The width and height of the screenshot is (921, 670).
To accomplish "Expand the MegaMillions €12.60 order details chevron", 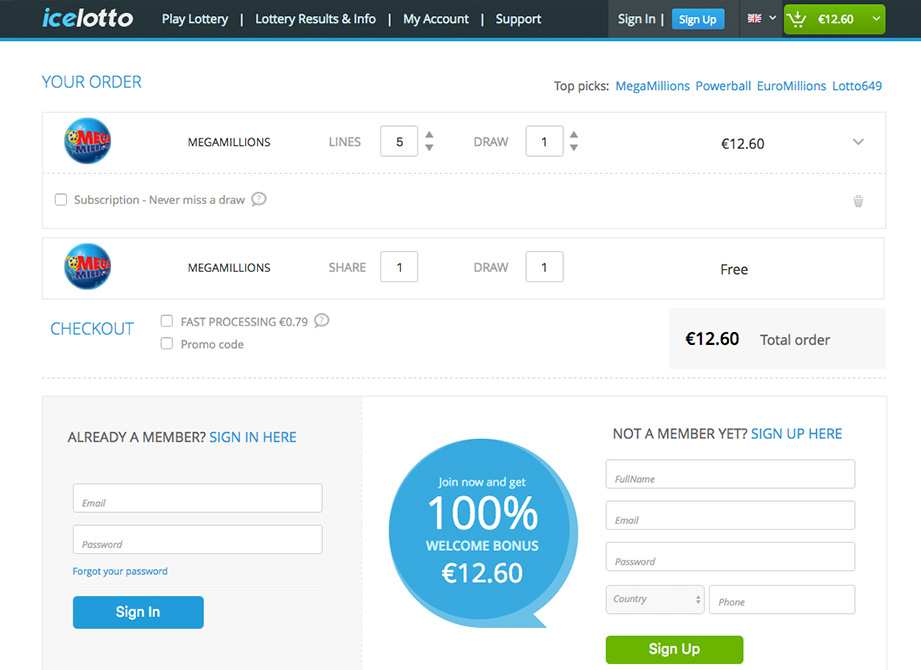I will [x=858, y=142].
